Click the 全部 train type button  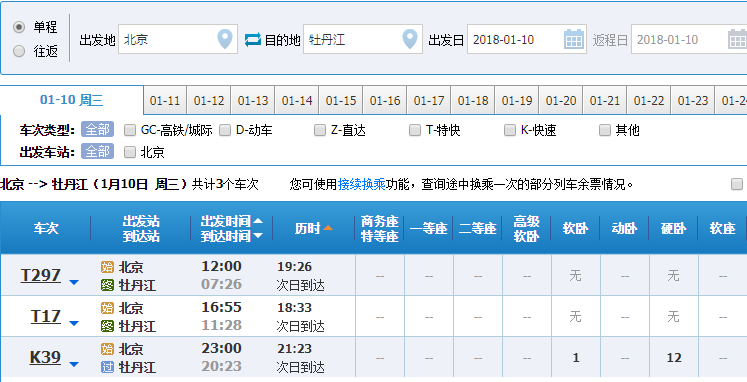coord(97,130)
